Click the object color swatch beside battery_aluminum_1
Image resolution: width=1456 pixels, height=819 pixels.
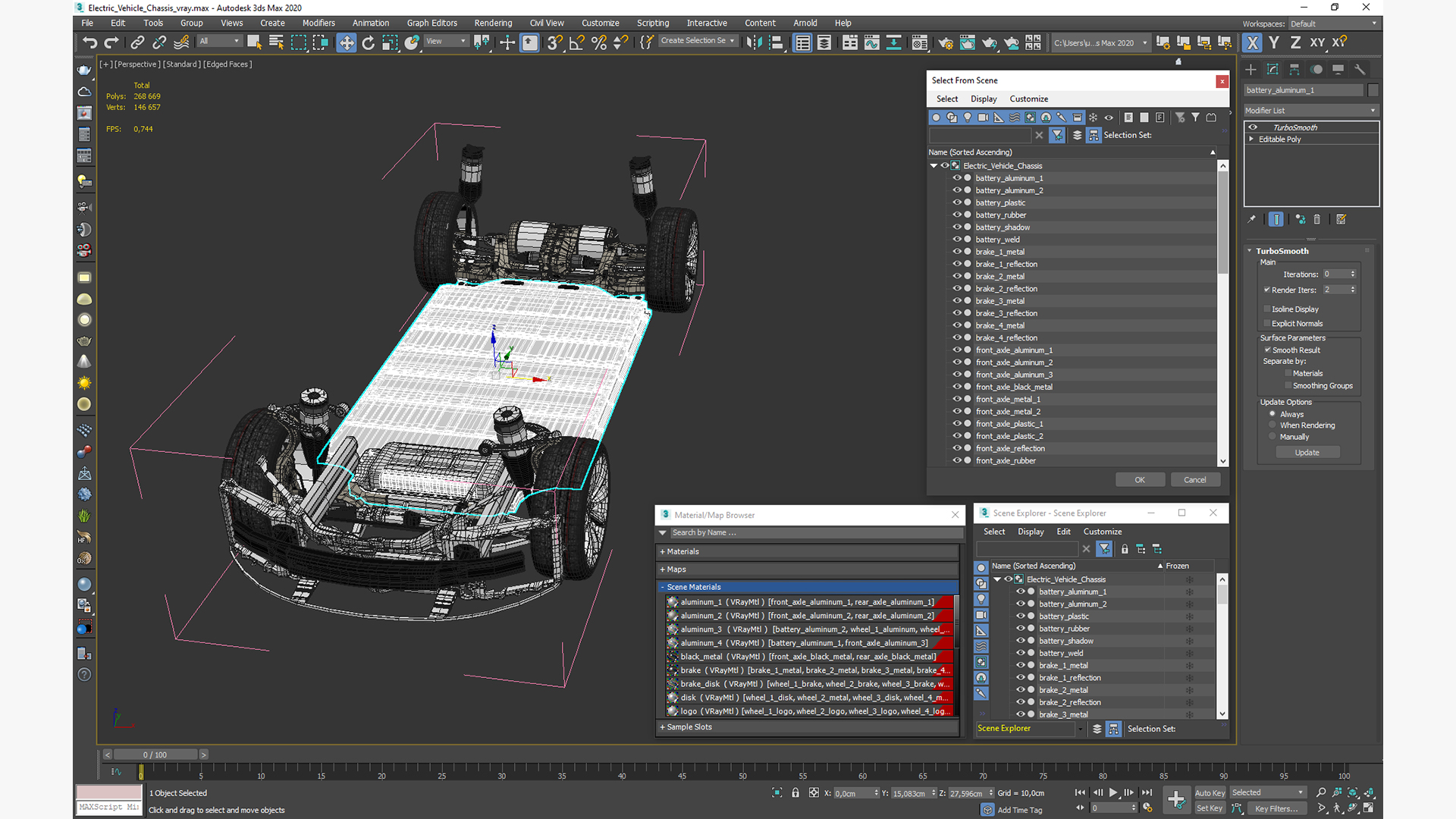pyautogui.click(x=1373, y=90)
